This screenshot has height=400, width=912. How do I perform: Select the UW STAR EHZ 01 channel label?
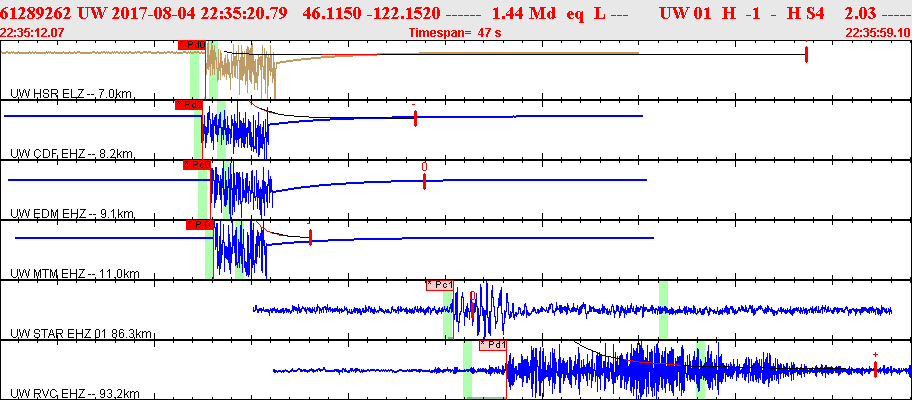point(80,333)
